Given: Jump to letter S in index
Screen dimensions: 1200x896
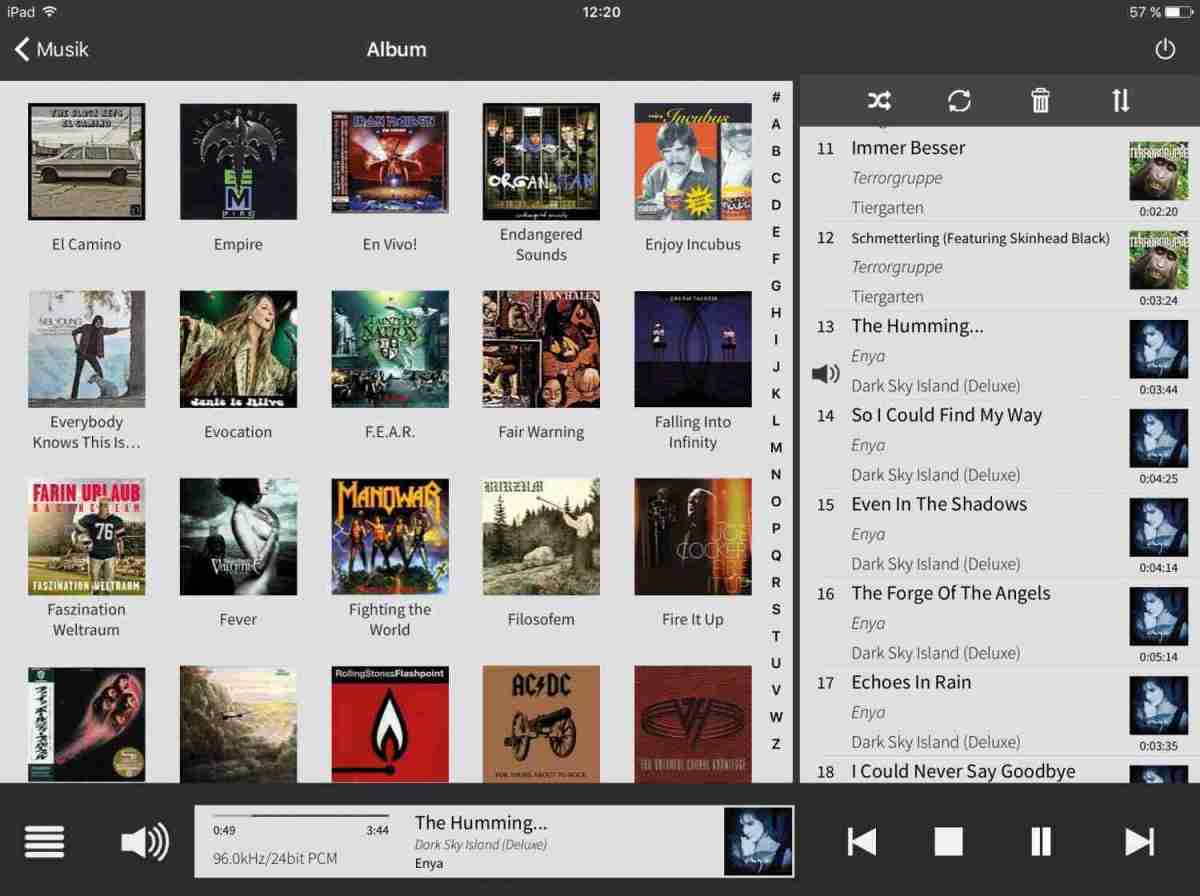Looking at the screenshot, I should 776,609.
